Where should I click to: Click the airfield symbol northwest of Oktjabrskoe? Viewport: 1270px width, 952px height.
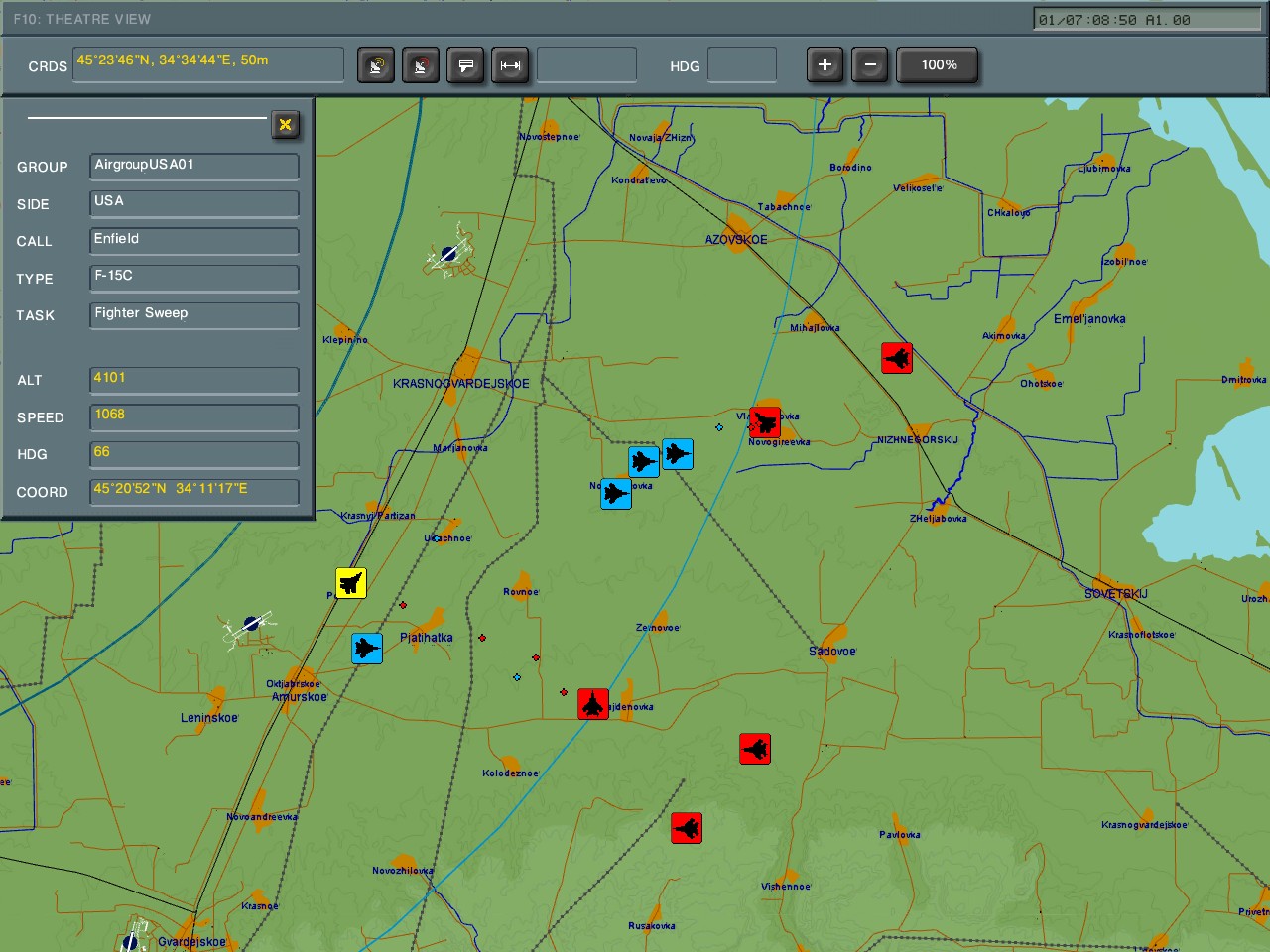(250, 625)
